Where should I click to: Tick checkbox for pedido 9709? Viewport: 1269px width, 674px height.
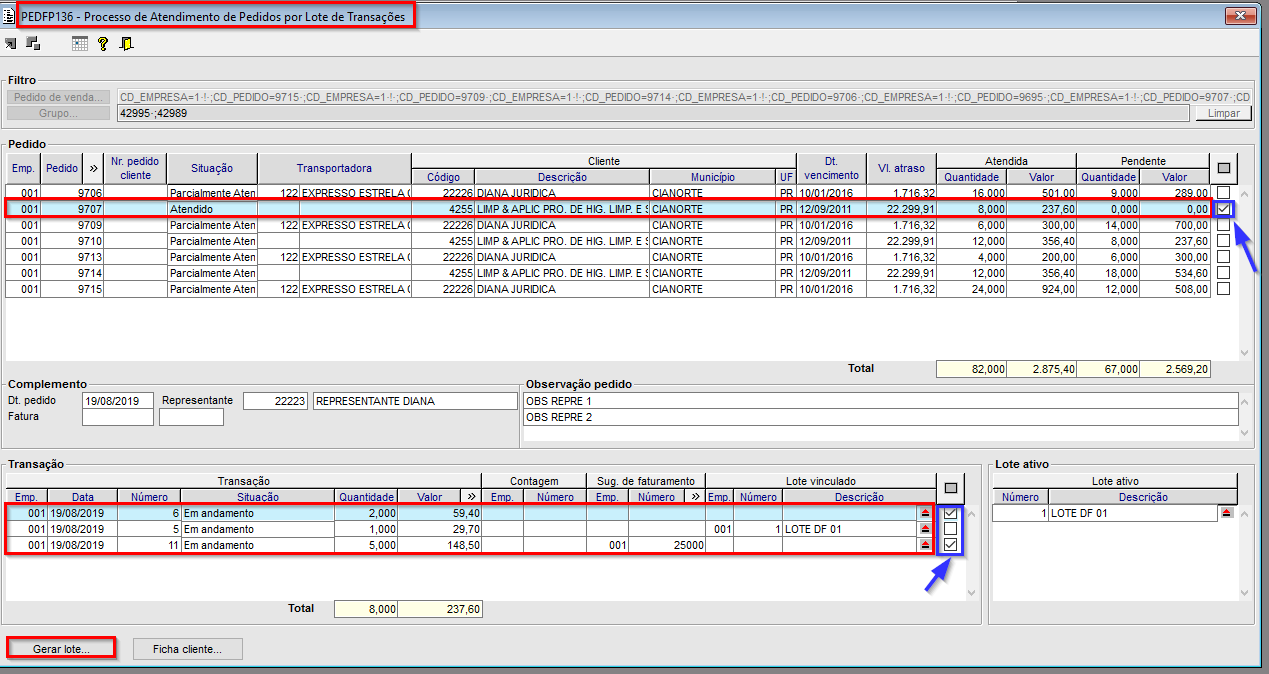click(1224, 225)
